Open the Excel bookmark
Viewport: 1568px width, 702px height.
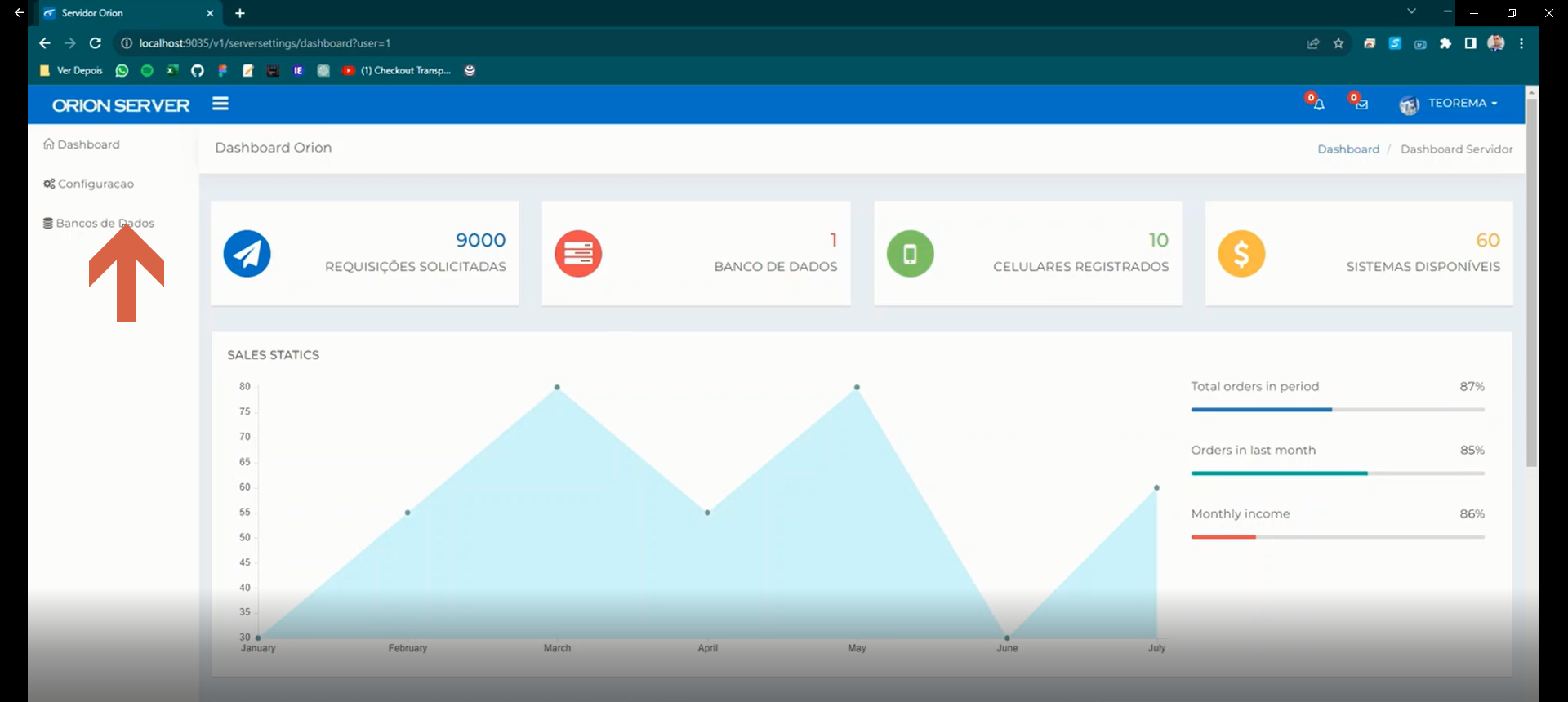(x=172, y=71)
